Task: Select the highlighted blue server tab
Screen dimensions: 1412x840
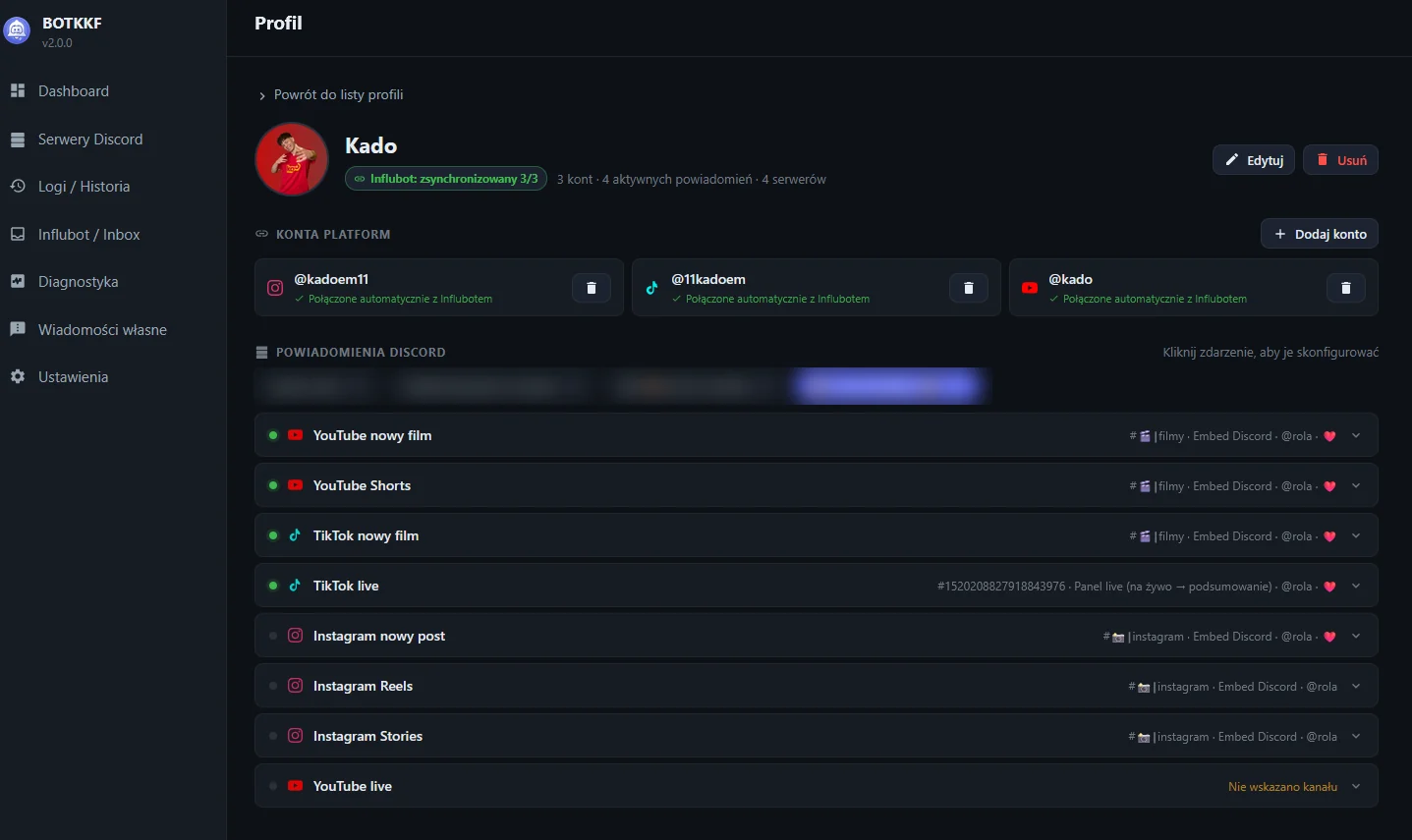Action: [x=888, y=386]
